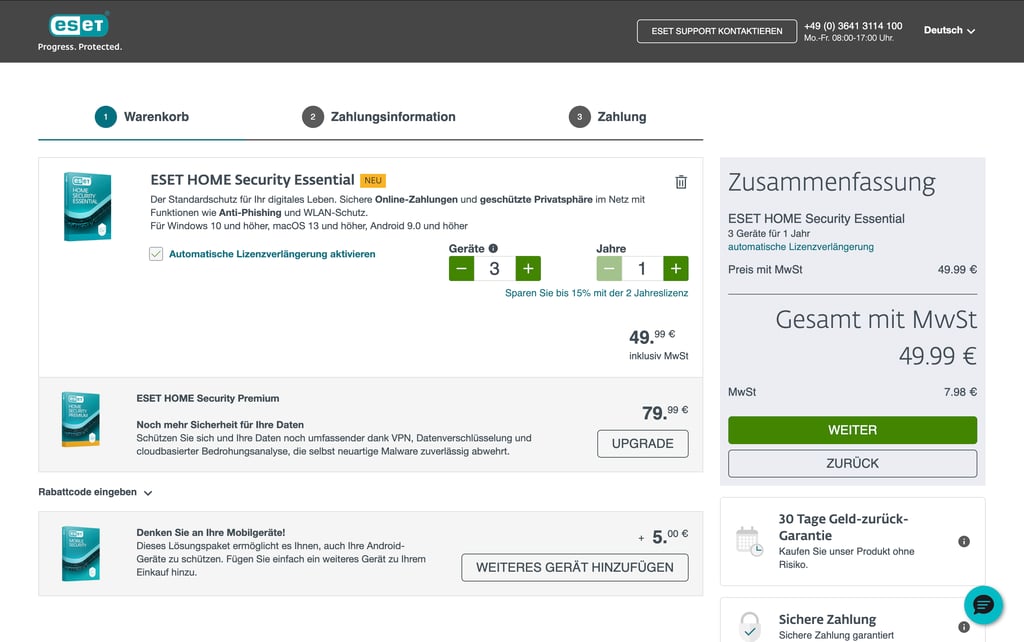Click 'Denken Sie an Ihre Mobilgeräte!' heading
Screen dimensions: 1024x642
(210, 532)
